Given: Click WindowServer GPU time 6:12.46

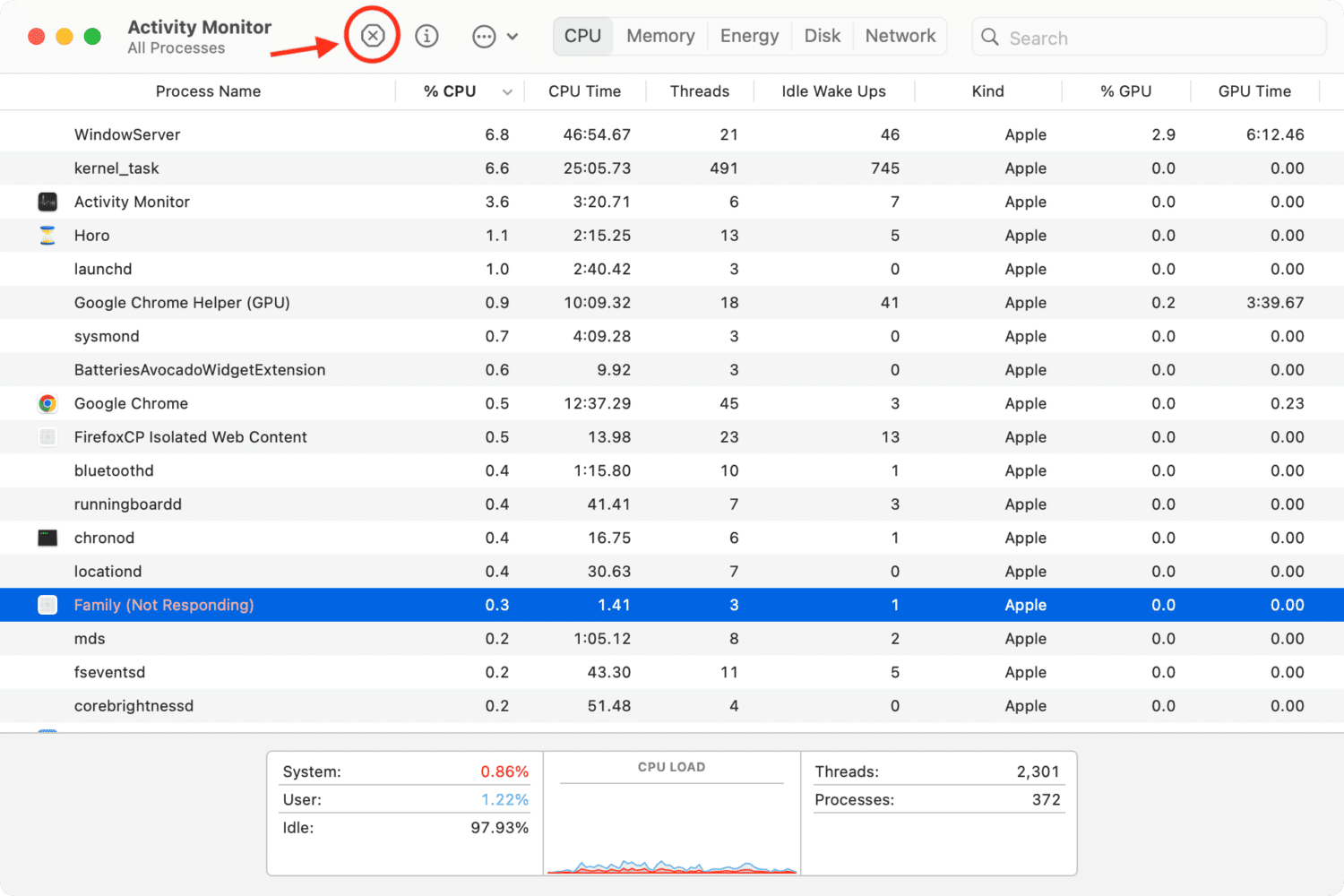Looking at the screenshot, I should [x=1275, y=134].
